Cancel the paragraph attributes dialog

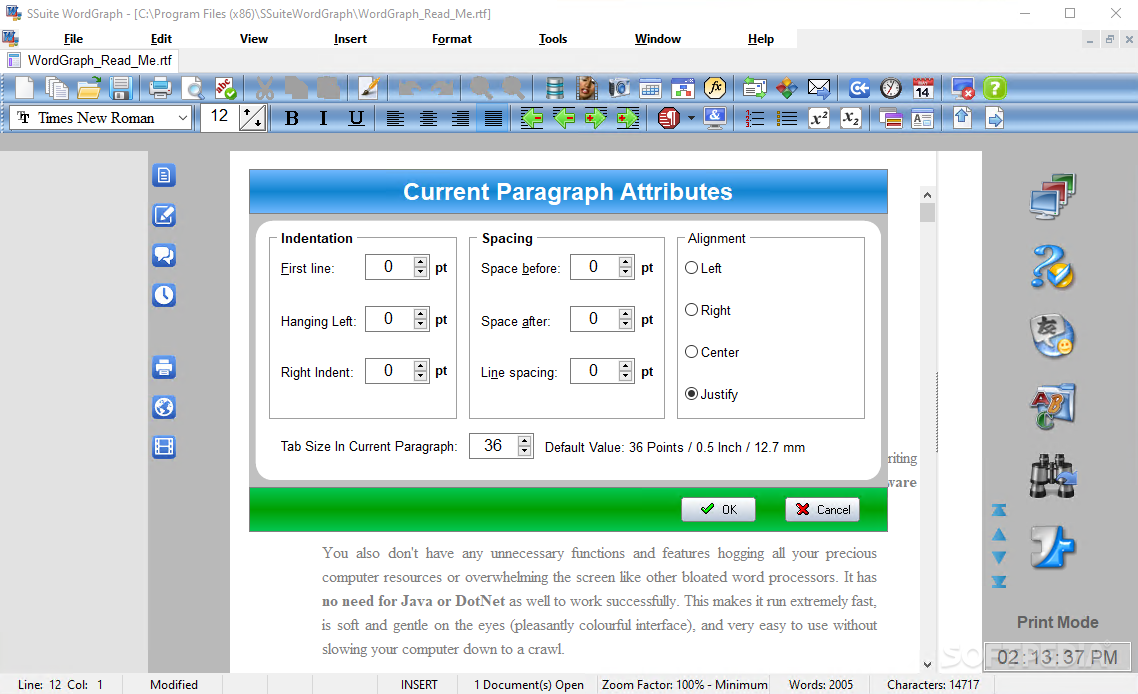(x=822, y=510)
